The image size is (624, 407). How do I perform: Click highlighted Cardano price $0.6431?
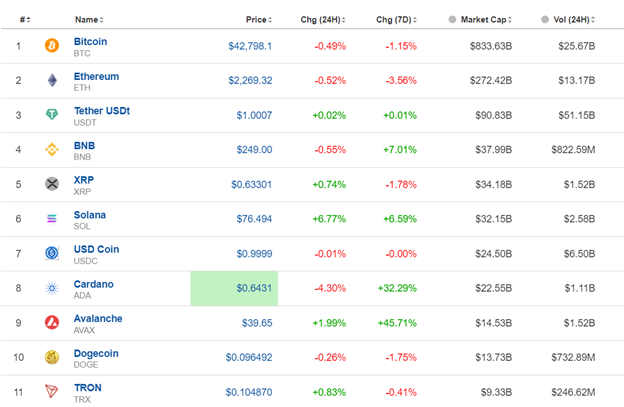point(254,288)
